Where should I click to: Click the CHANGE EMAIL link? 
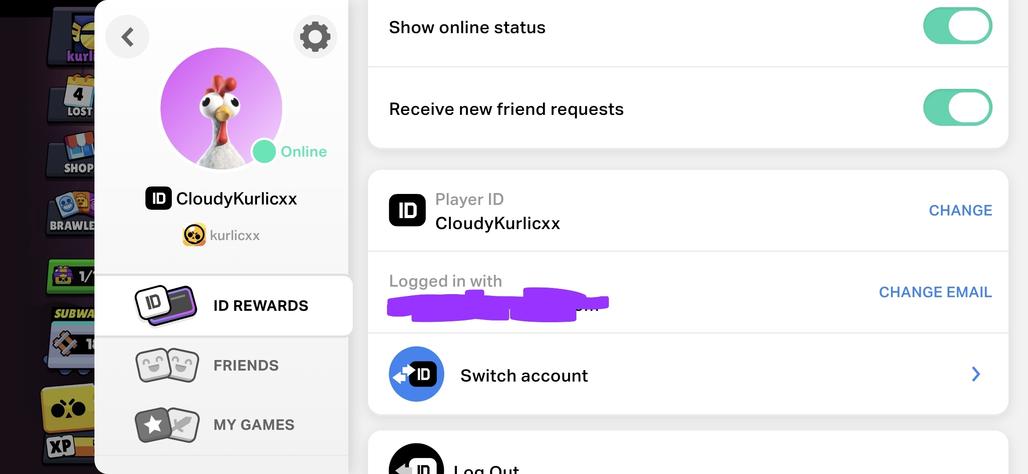(x=935, y=292)
